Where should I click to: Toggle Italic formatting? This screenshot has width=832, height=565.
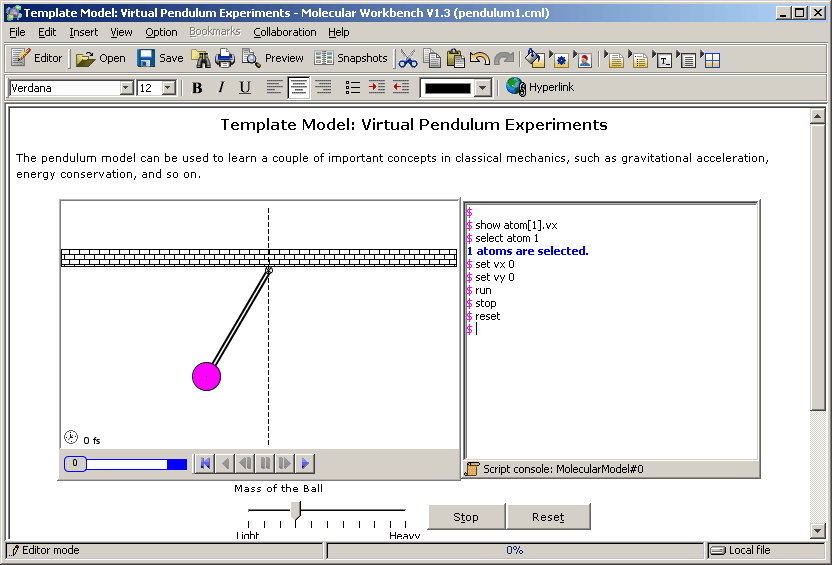coord(221,88)
